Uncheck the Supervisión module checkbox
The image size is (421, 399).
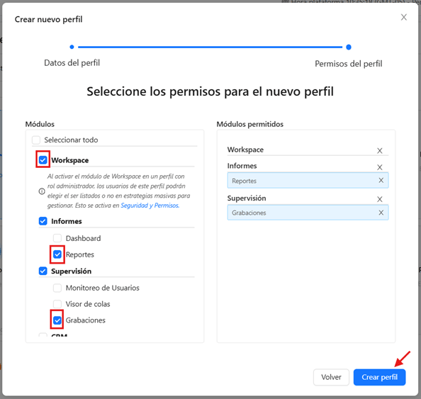[x=43, y=271]
